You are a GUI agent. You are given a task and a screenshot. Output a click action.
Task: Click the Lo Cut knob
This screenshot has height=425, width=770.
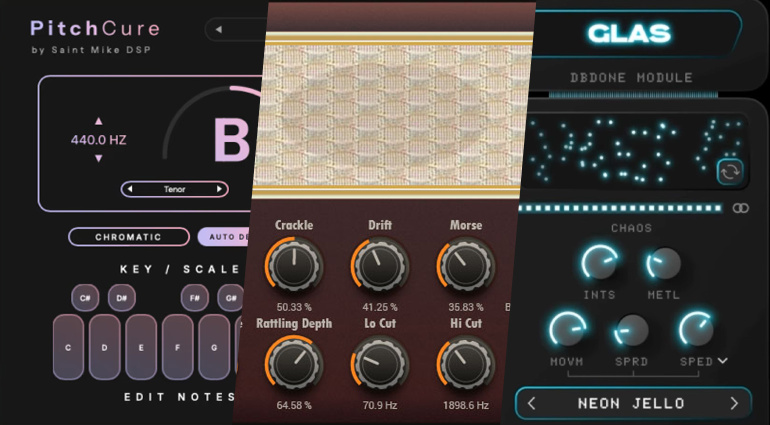pyautogui.click(x=380, y=364)
